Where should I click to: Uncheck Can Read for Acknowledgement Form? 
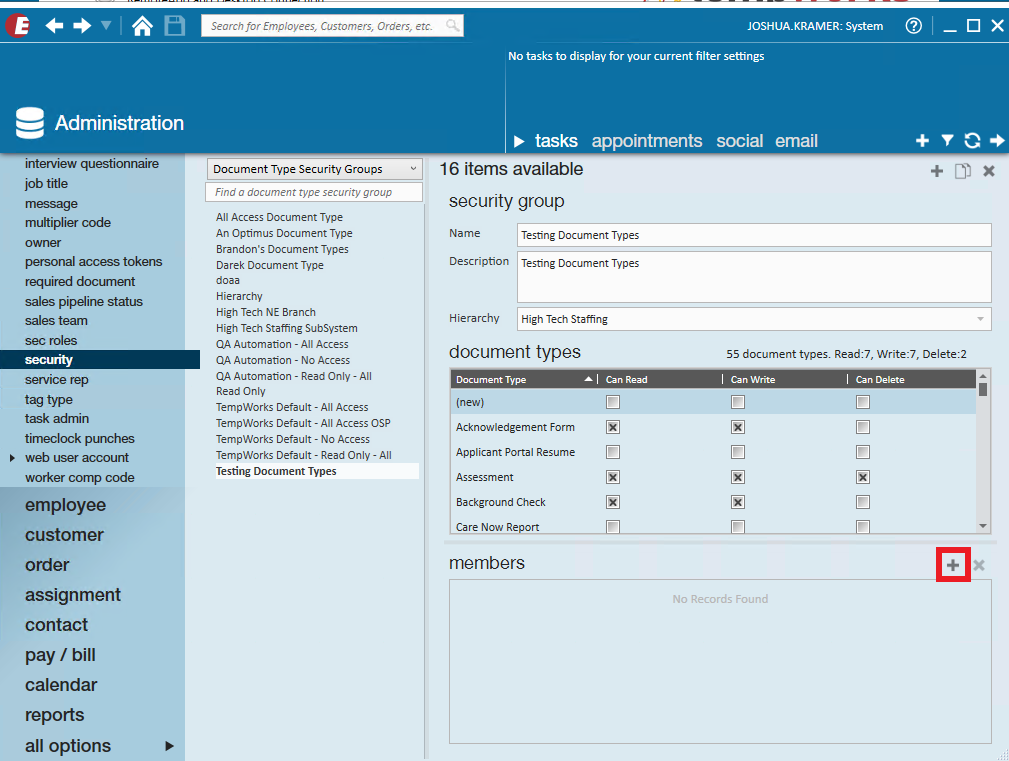click(x=613, y=427)
